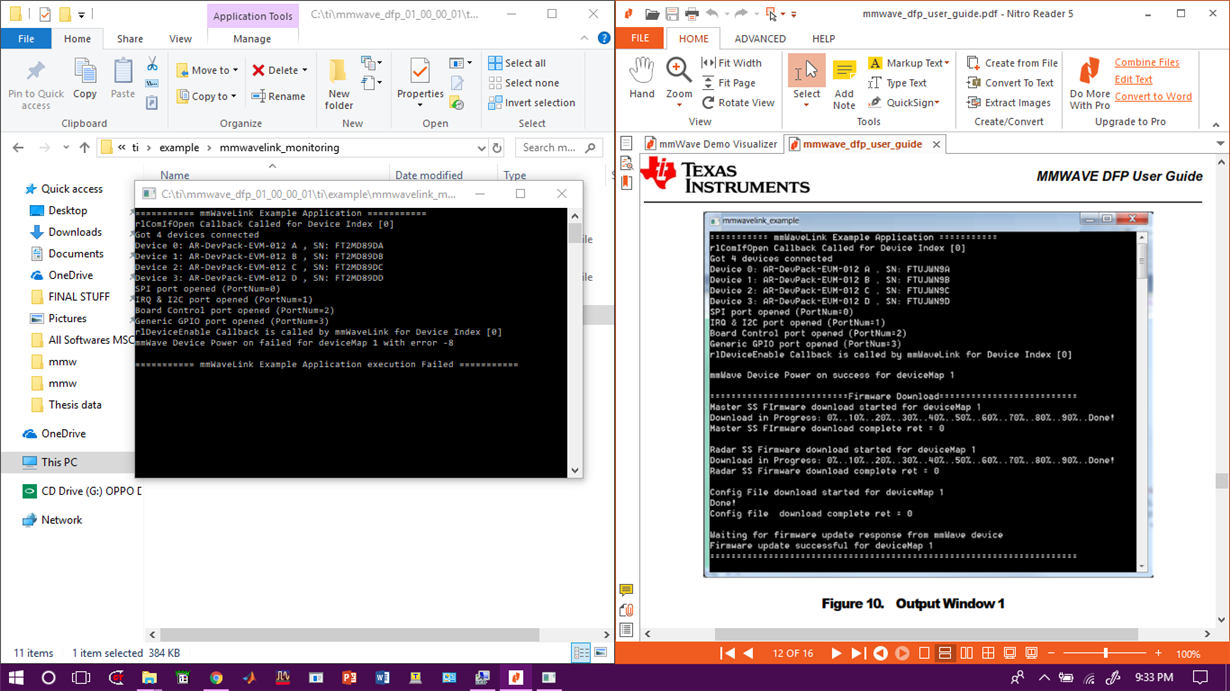Screen dimensions: 1230x691
Task: Open Explorer Delete dropdown
Action: [280, 71]
